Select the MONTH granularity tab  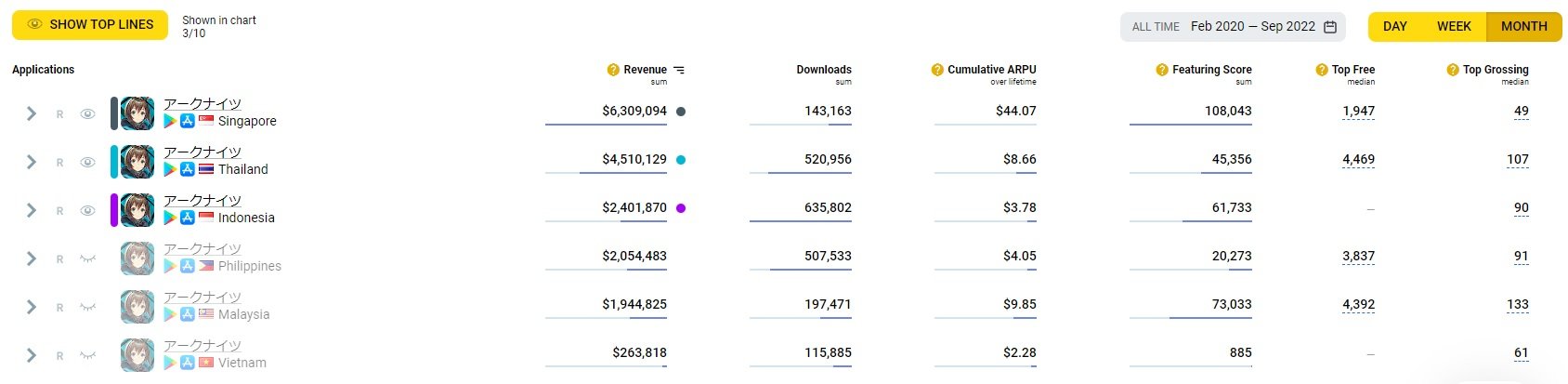pyautogui.click(x=1524, y=27)
